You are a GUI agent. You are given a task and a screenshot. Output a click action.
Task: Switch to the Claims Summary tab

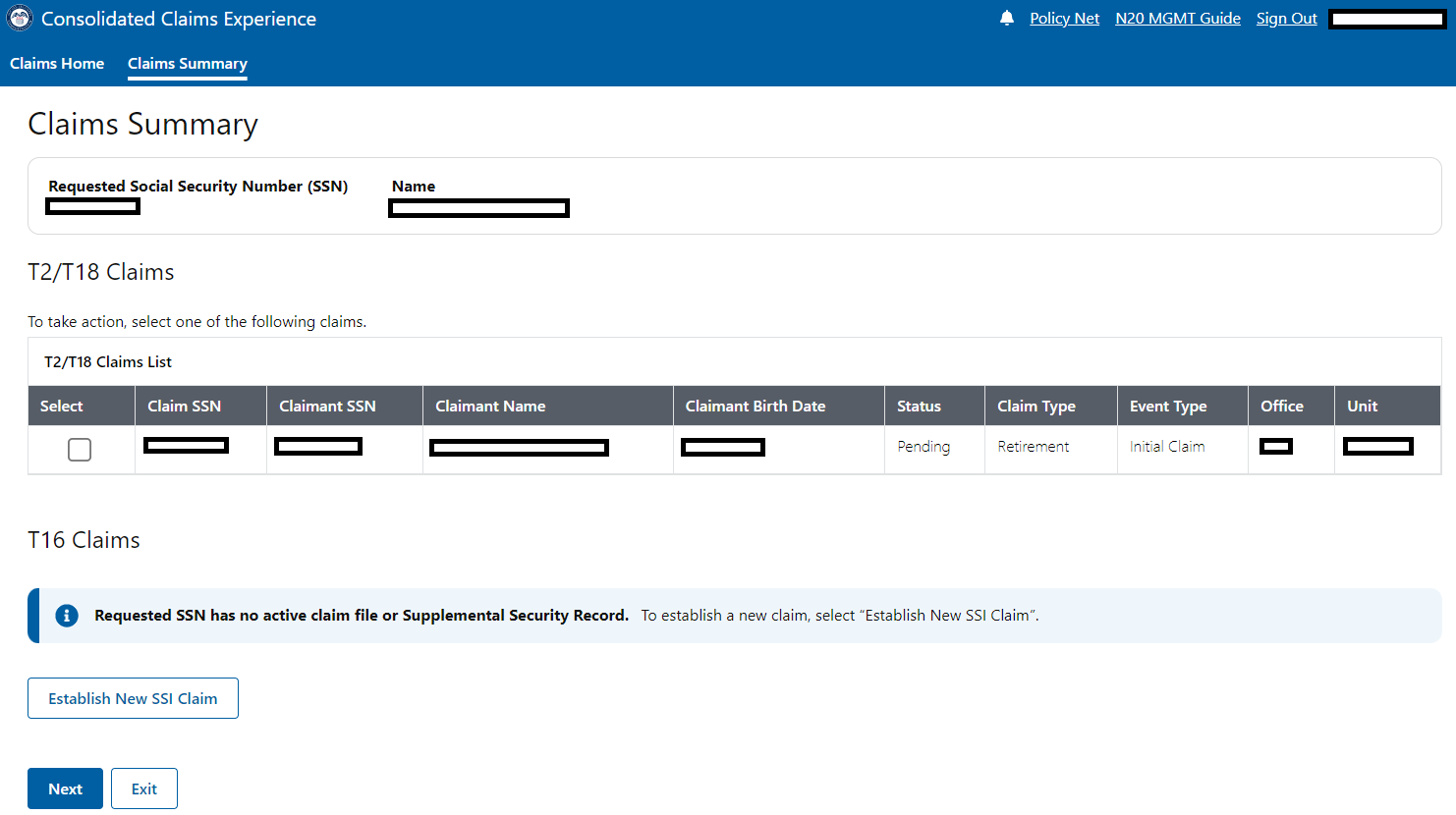pyautogui.click(x=188, y=64)
